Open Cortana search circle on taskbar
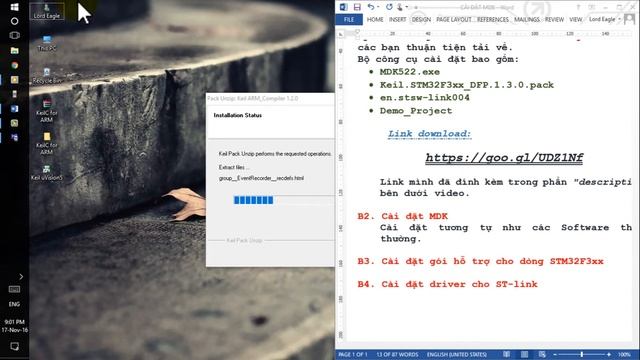The height and width of the screenshot is (360, 640). (x=14, y=21)
